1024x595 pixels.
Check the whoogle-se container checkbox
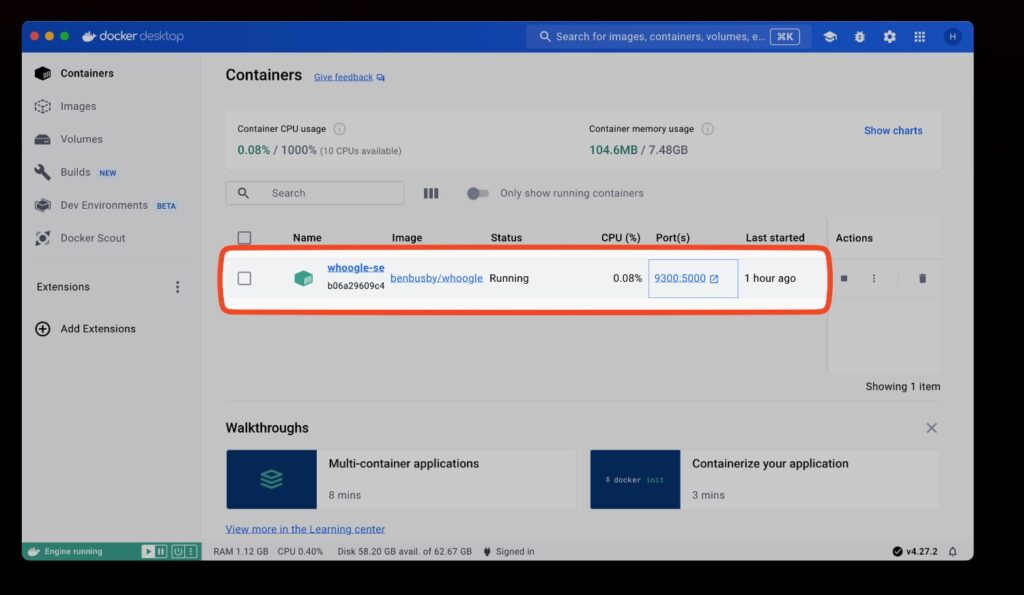[x=245, y=278]
